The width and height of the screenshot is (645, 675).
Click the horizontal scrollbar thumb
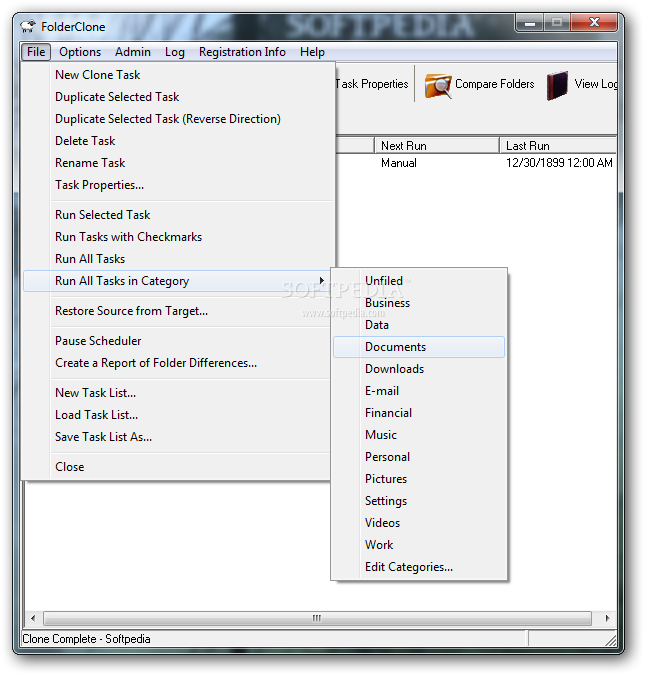coord(317,618)
